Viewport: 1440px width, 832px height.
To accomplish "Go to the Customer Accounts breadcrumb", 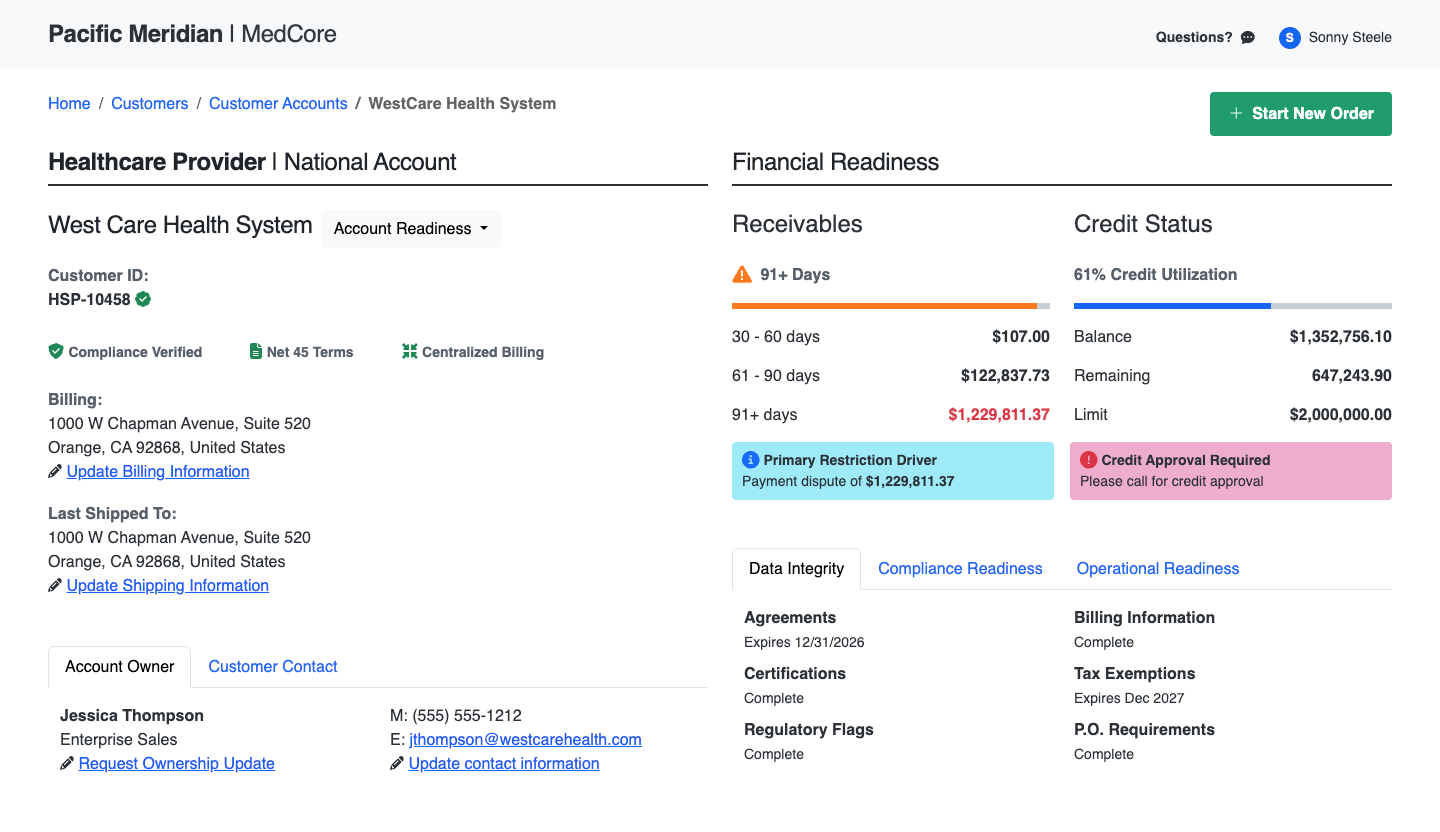I will [278, 104].
